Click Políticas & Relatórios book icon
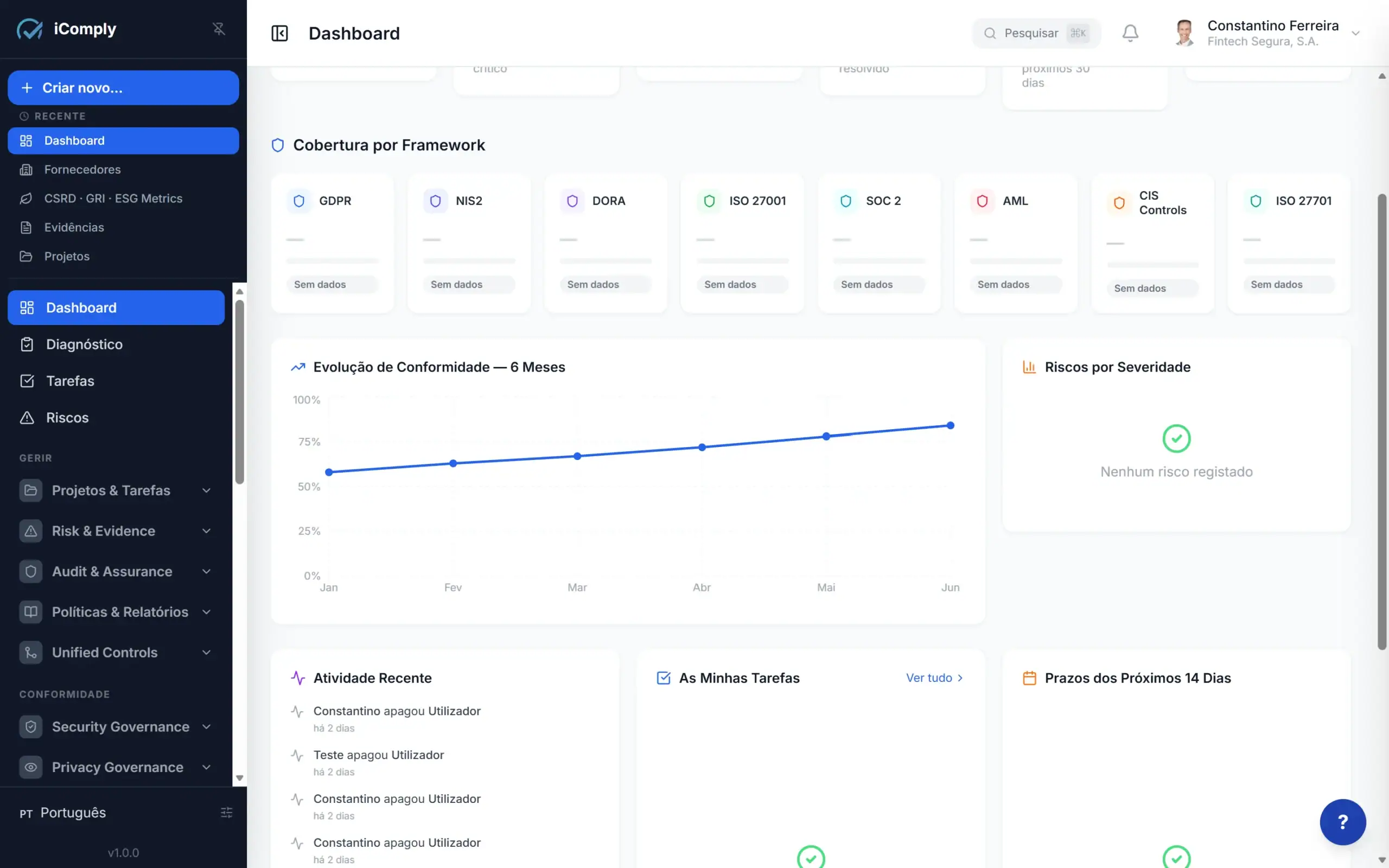 (31, 612)
